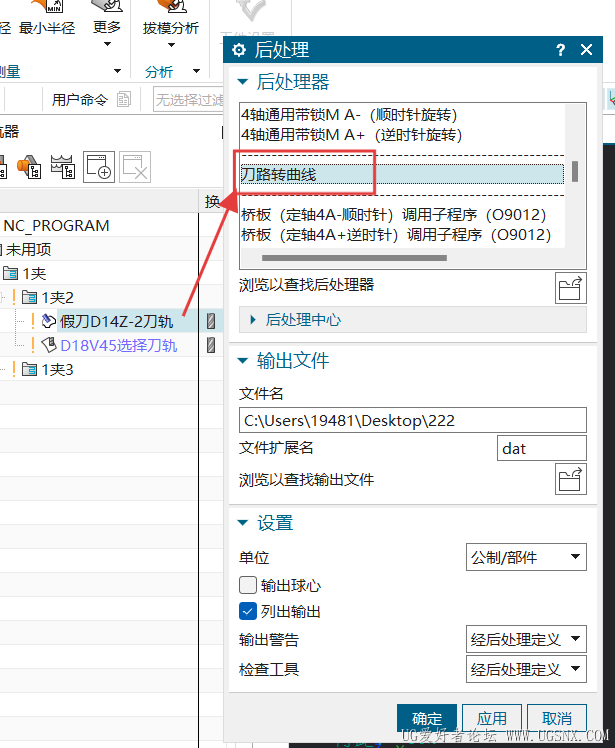615x748 pixels.
Task: Click the 文件扩展名 dat field
Action: (x=542, y=448)
